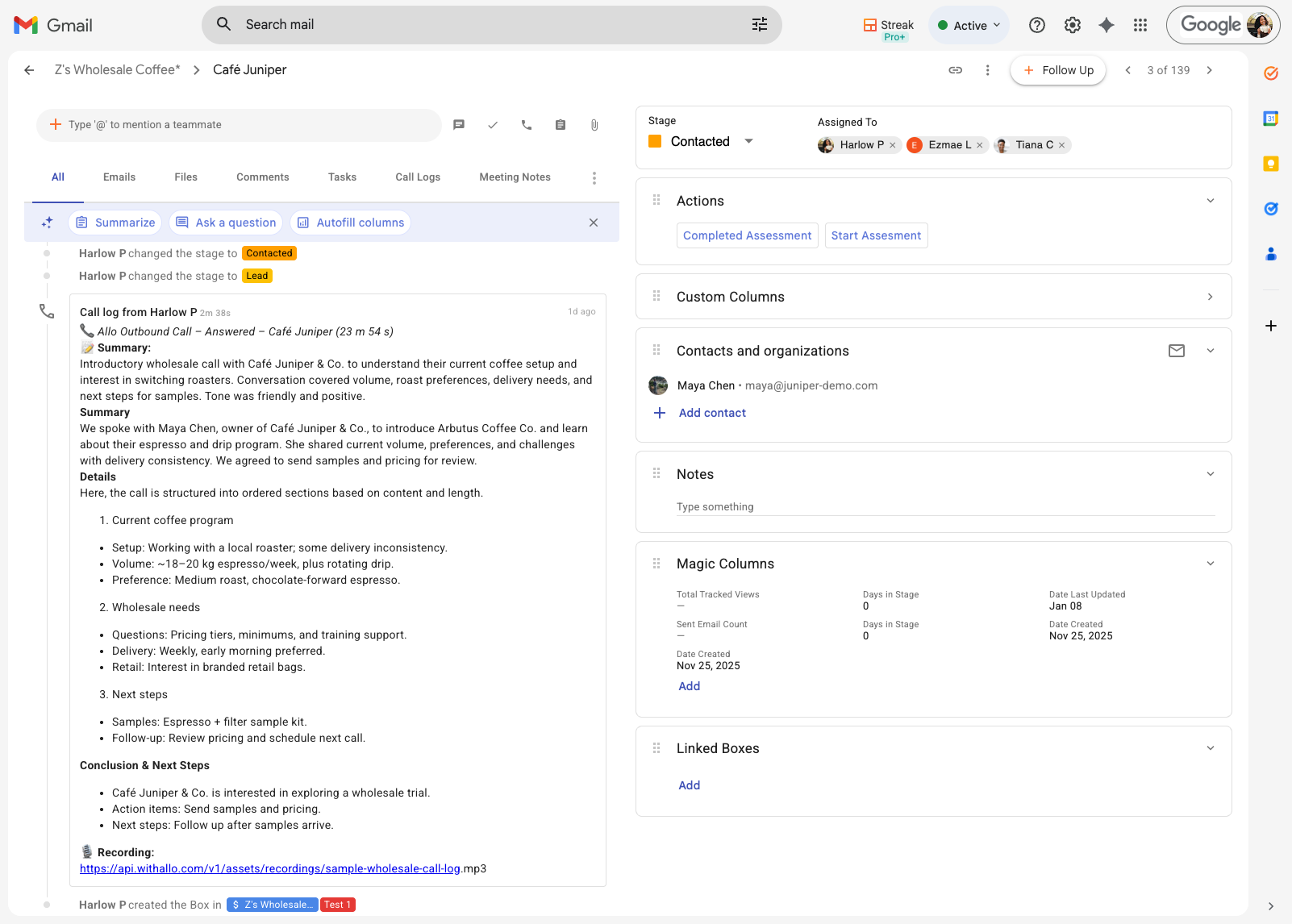The image size is (1292, 924).
Task: Open Google Calendar side panel
Action: tap(1271, 119)
